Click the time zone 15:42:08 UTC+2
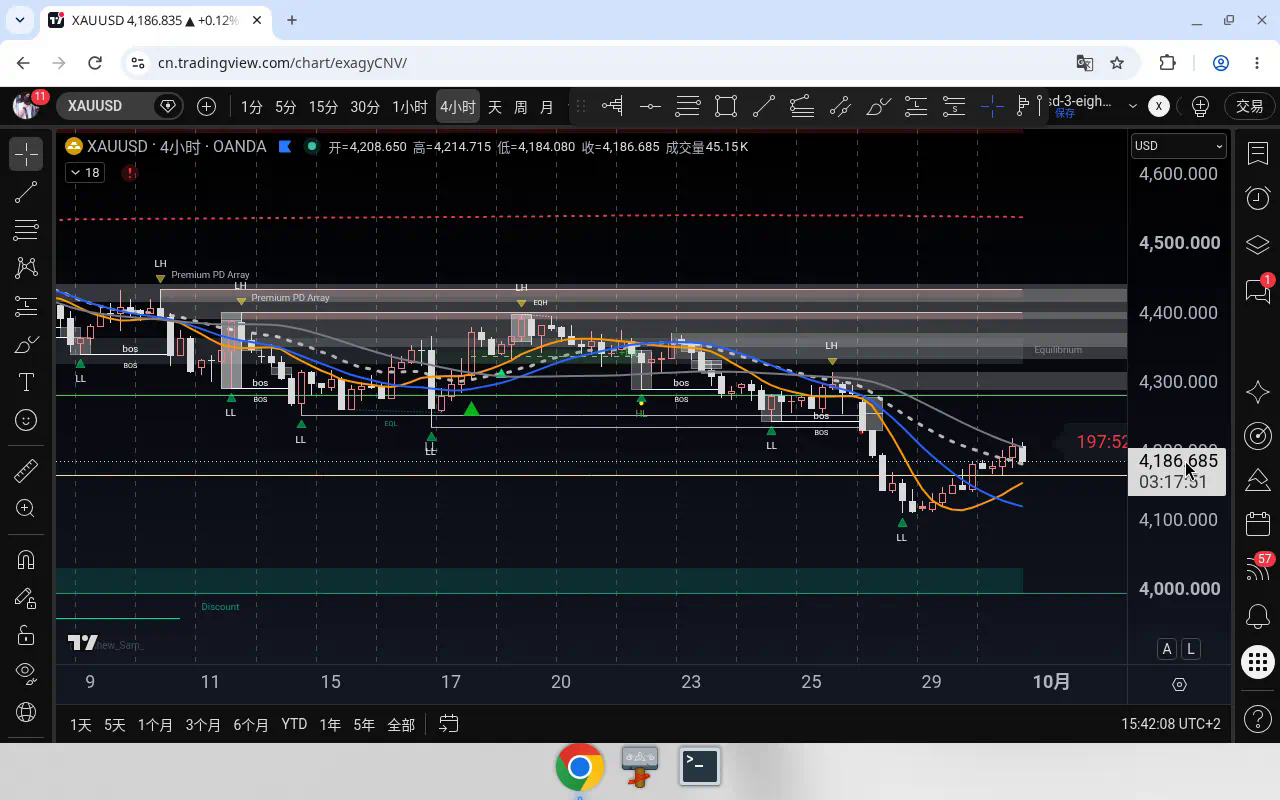This screenshot has height=800, width=1280. pos(1171,724)
